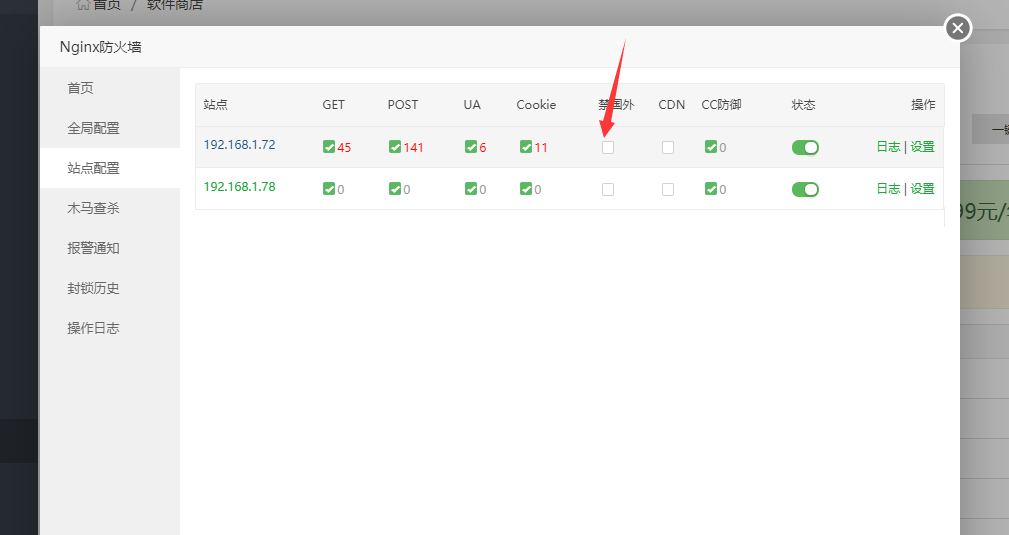This screenshot has height=535, width=1009.
Task: Close the Nginx防火墙 dialog
Action: [958, 28]
